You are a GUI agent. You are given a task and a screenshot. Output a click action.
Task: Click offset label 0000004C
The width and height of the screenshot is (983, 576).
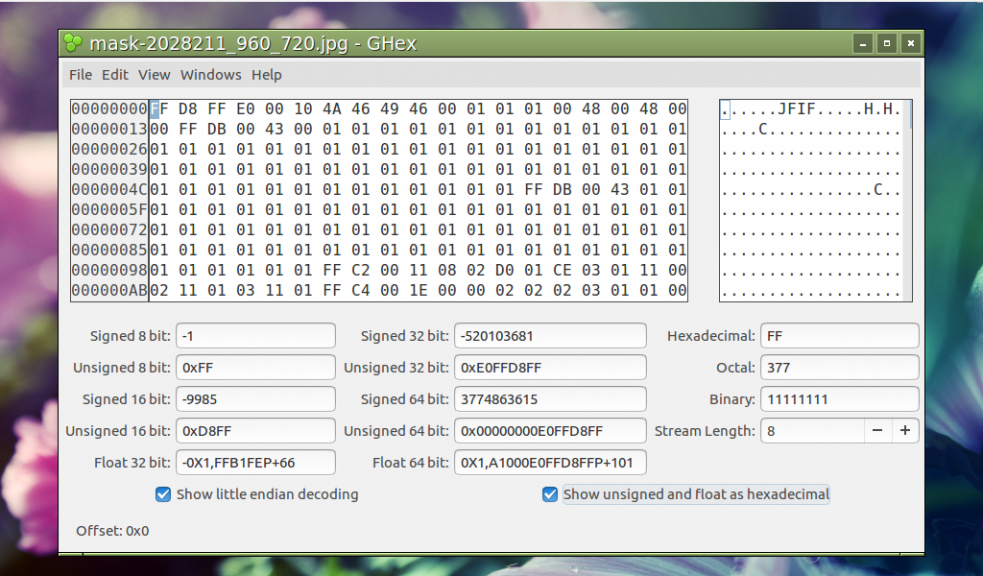click(x=109, y=189)
